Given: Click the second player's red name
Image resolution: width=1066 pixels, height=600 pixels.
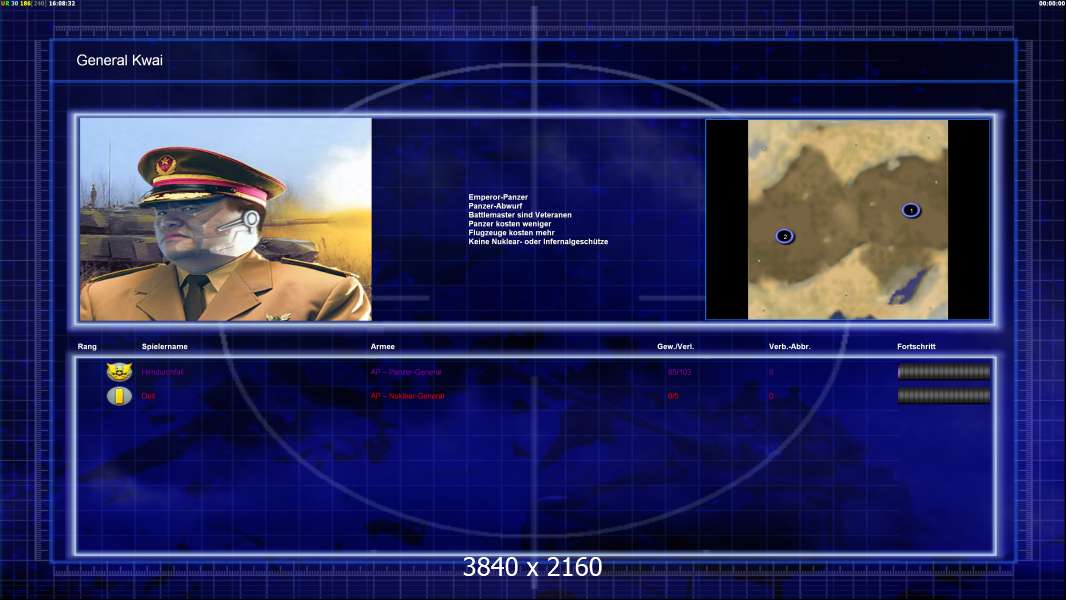Looking at the screenshot, I should point(148,395).
